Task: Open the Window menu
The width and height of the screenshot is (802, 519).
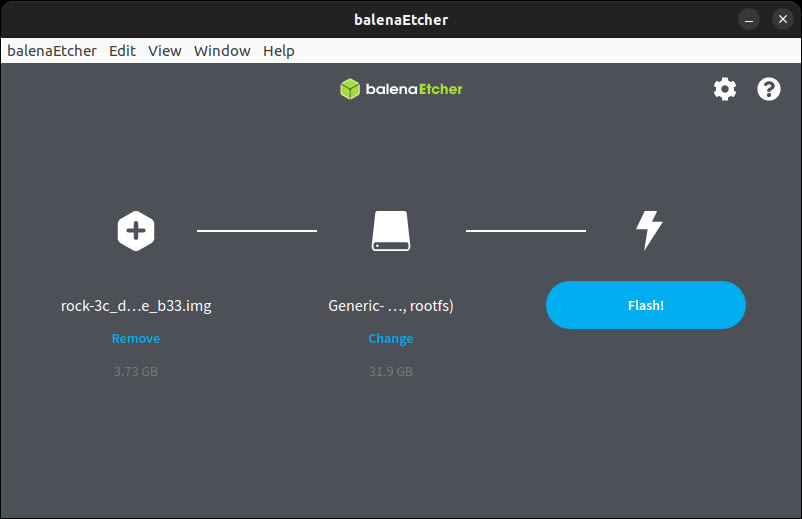Action: 222,51
